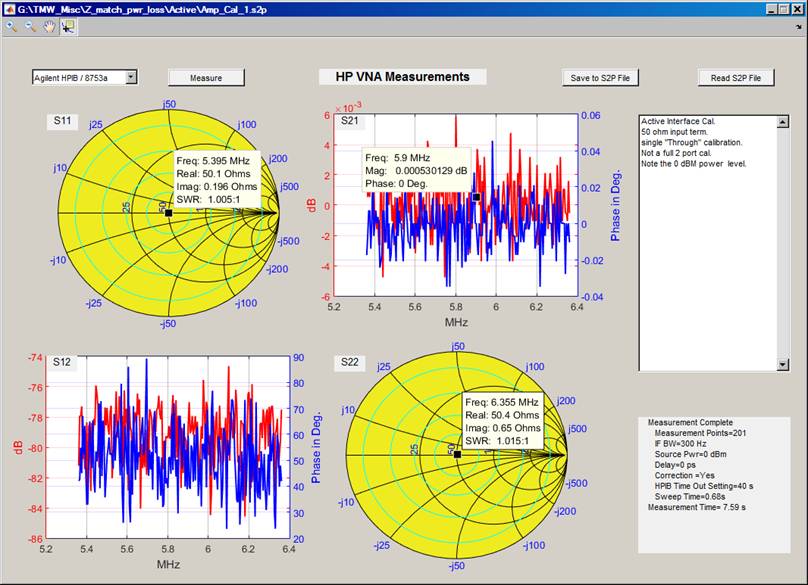Screen dimensions: 808x585
Task: Click the S11 chart label
Action: click(62, 121)
